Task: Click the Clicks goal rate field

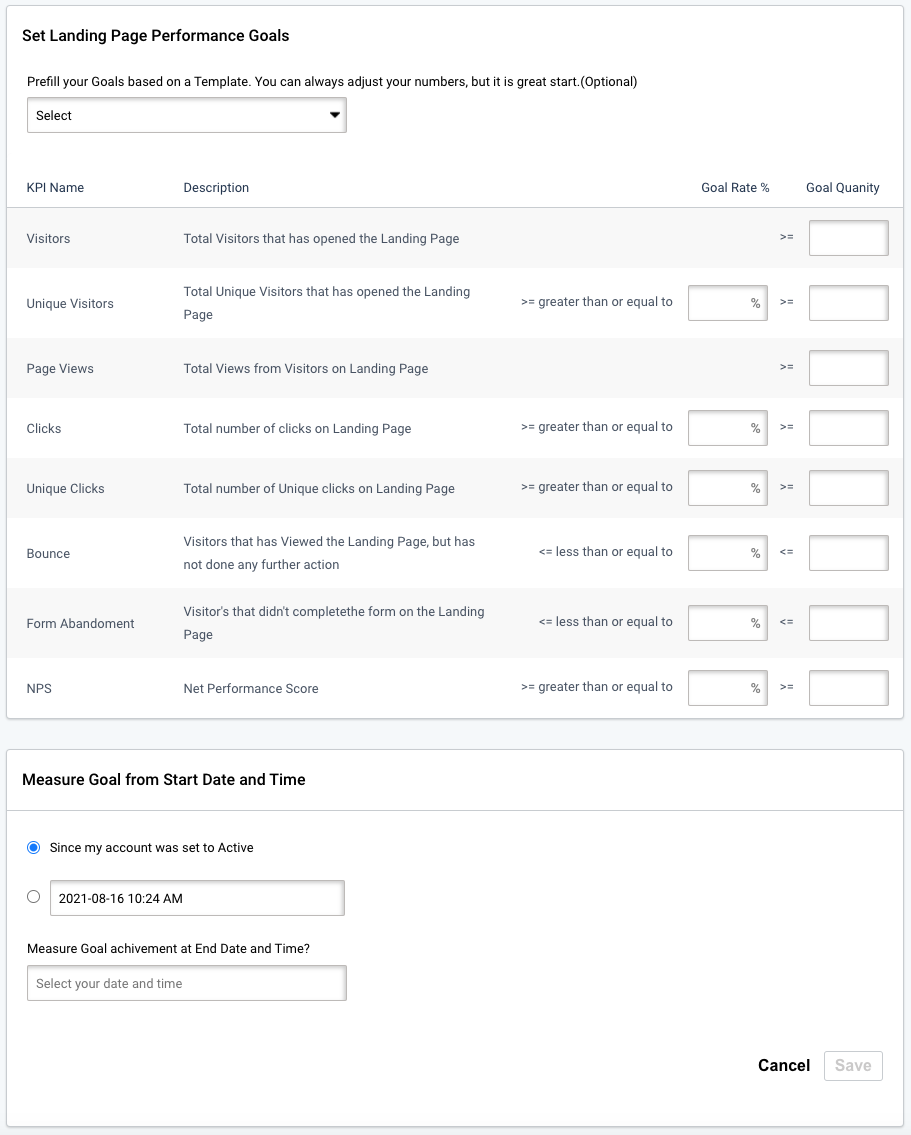Action: pyautogui.click(x=727, y=427)
